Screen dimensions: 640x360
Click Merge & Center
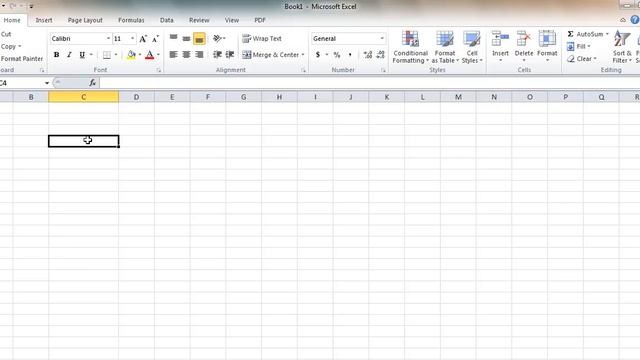271,55
